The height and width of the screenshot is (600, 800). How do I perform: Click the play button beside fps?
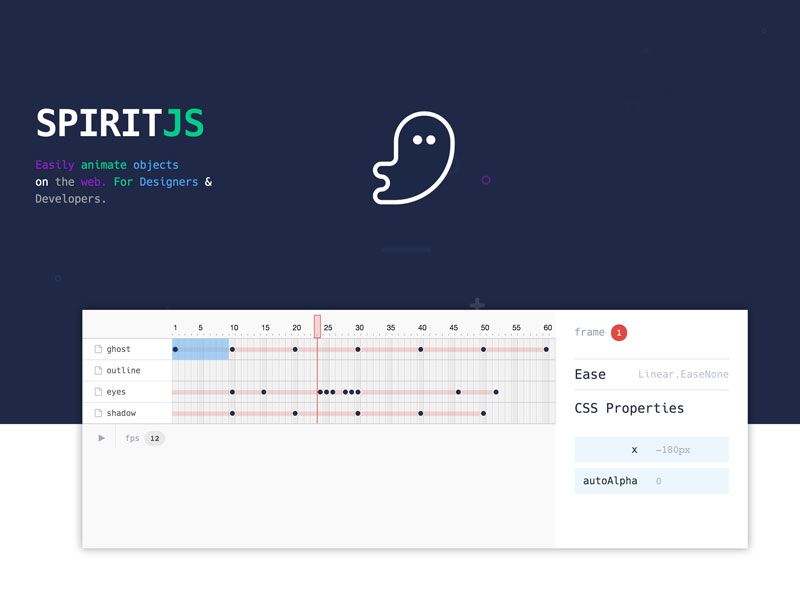(x=102, y=438)
